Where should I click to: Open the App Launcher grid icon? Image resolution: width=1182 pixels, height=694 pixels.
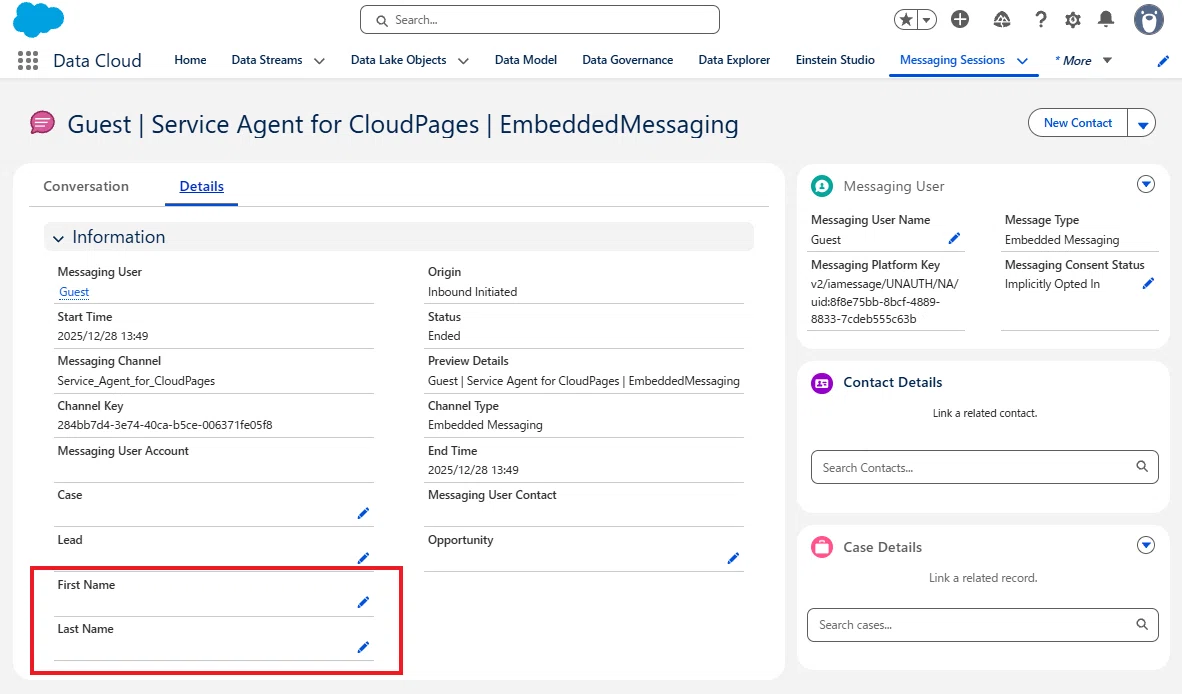(x=28, y=60)
